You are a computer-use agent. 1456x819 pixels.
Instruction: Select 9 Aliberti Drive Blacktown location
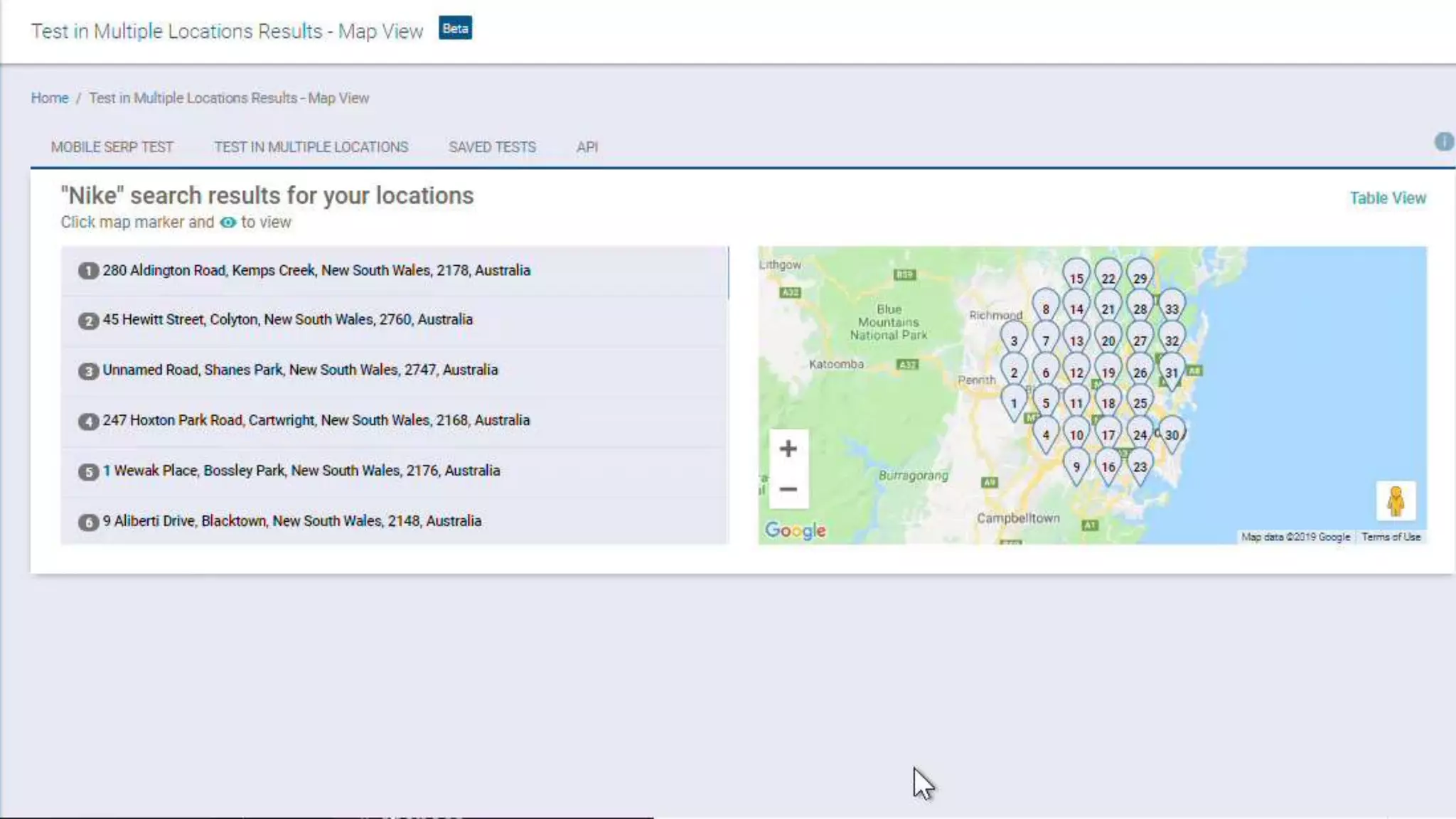click(x=291, y=521)
